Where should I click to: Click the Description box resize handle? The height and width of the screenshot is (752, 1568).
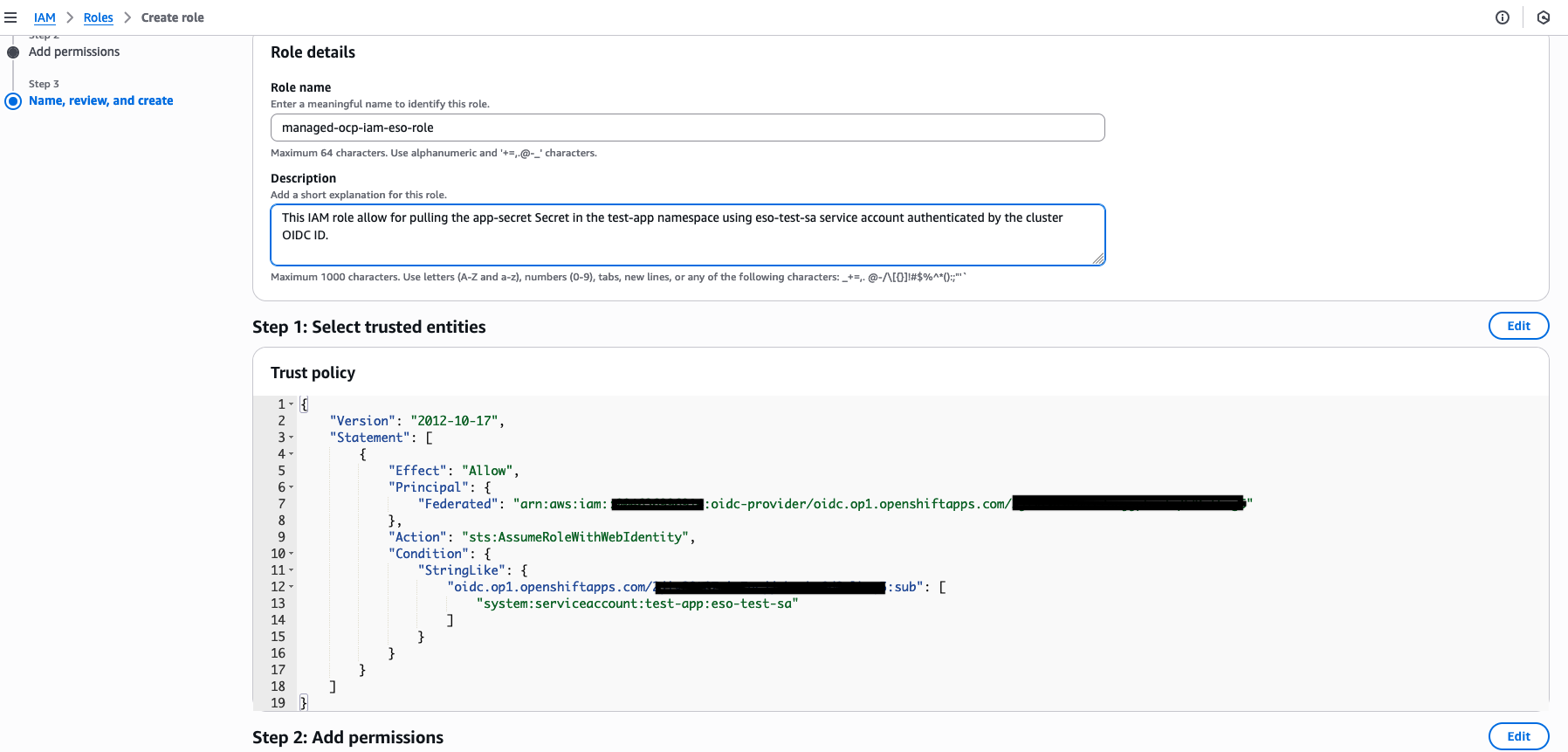click(x=1098, y=259)
